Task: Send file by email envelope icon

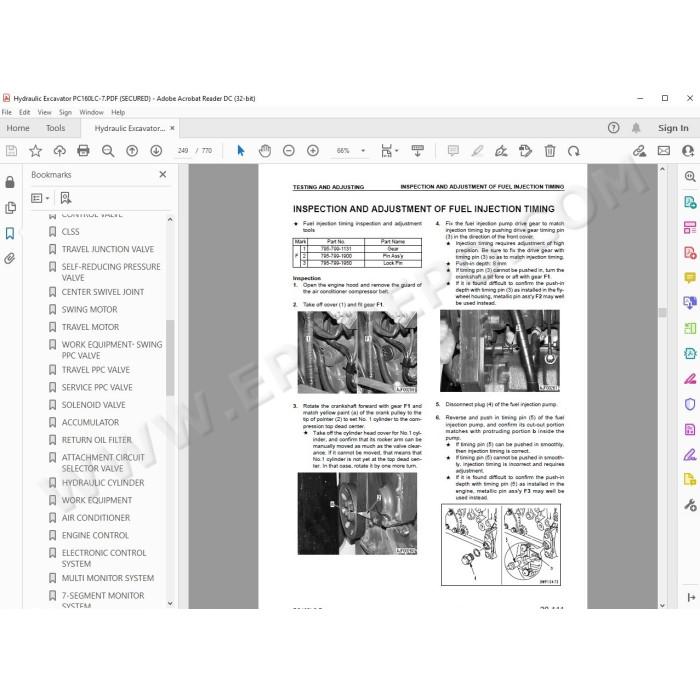Action: 664,151
